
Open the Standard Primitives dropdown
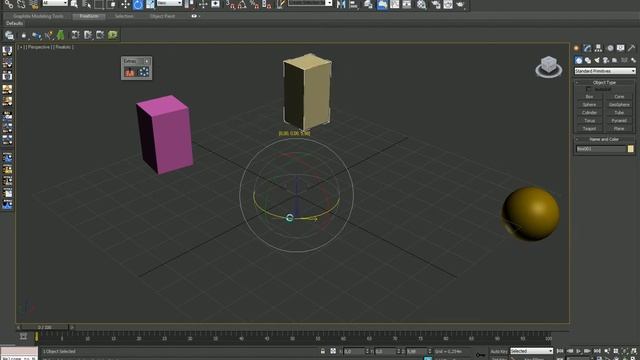[x=605, y=71]
